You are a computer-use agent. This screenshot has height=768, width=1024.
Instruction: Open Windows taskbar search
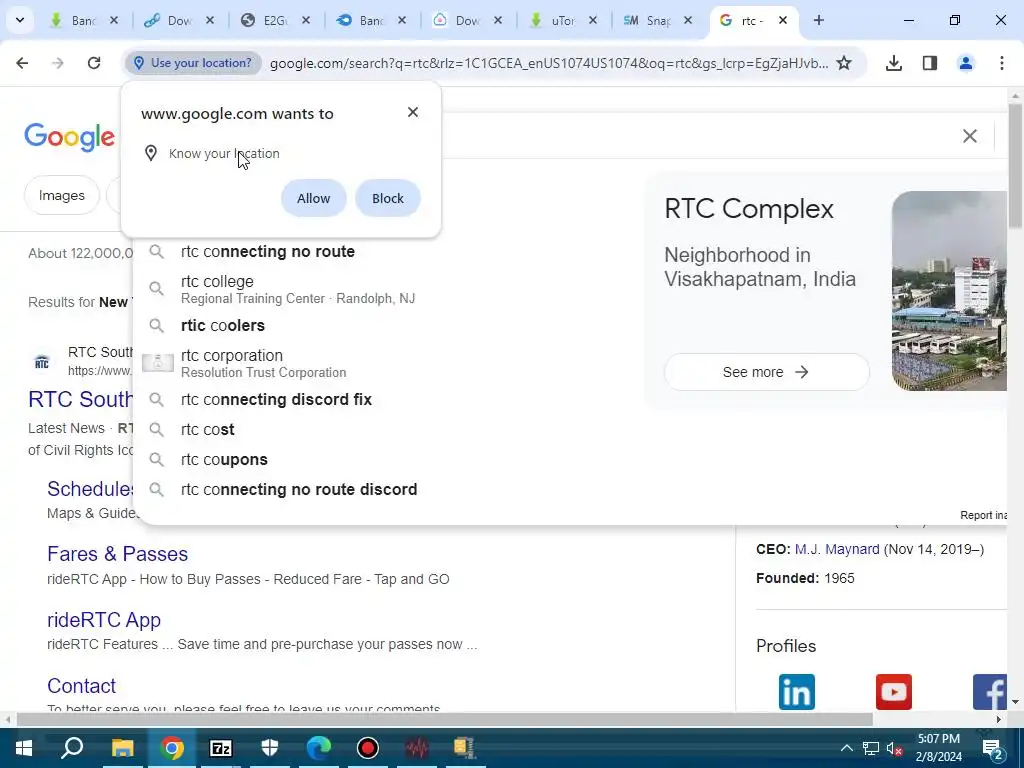(x=72, y=748)
